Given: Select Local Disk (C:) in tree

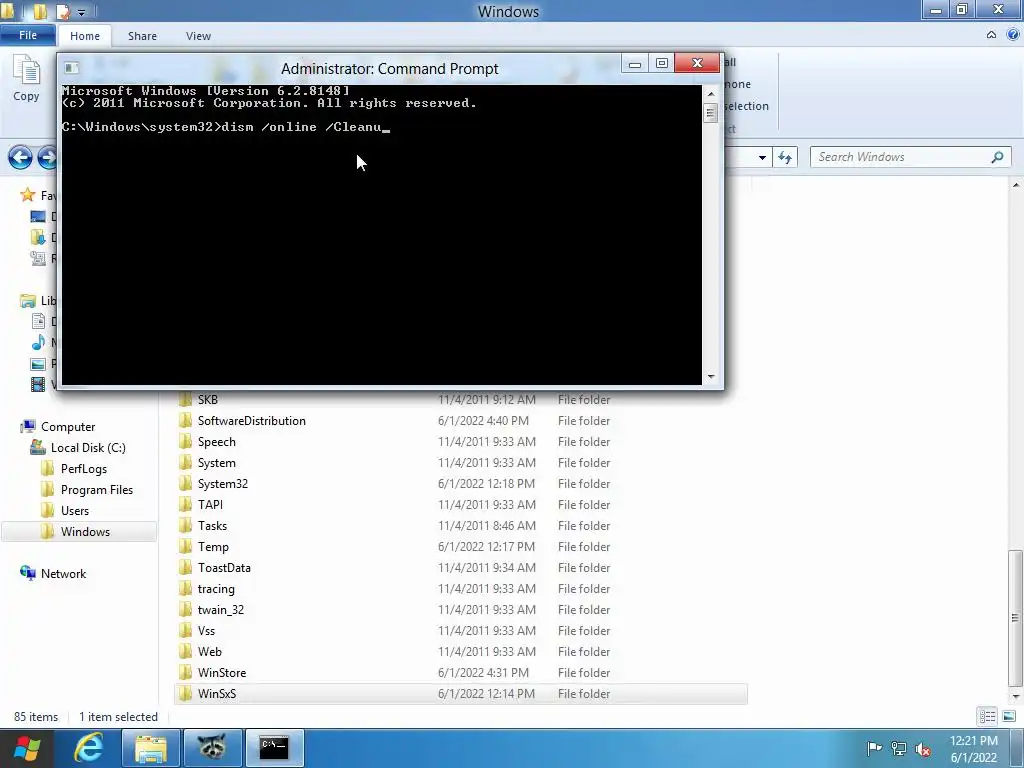Looking at the screenshot, I should (x=88, y=447).
